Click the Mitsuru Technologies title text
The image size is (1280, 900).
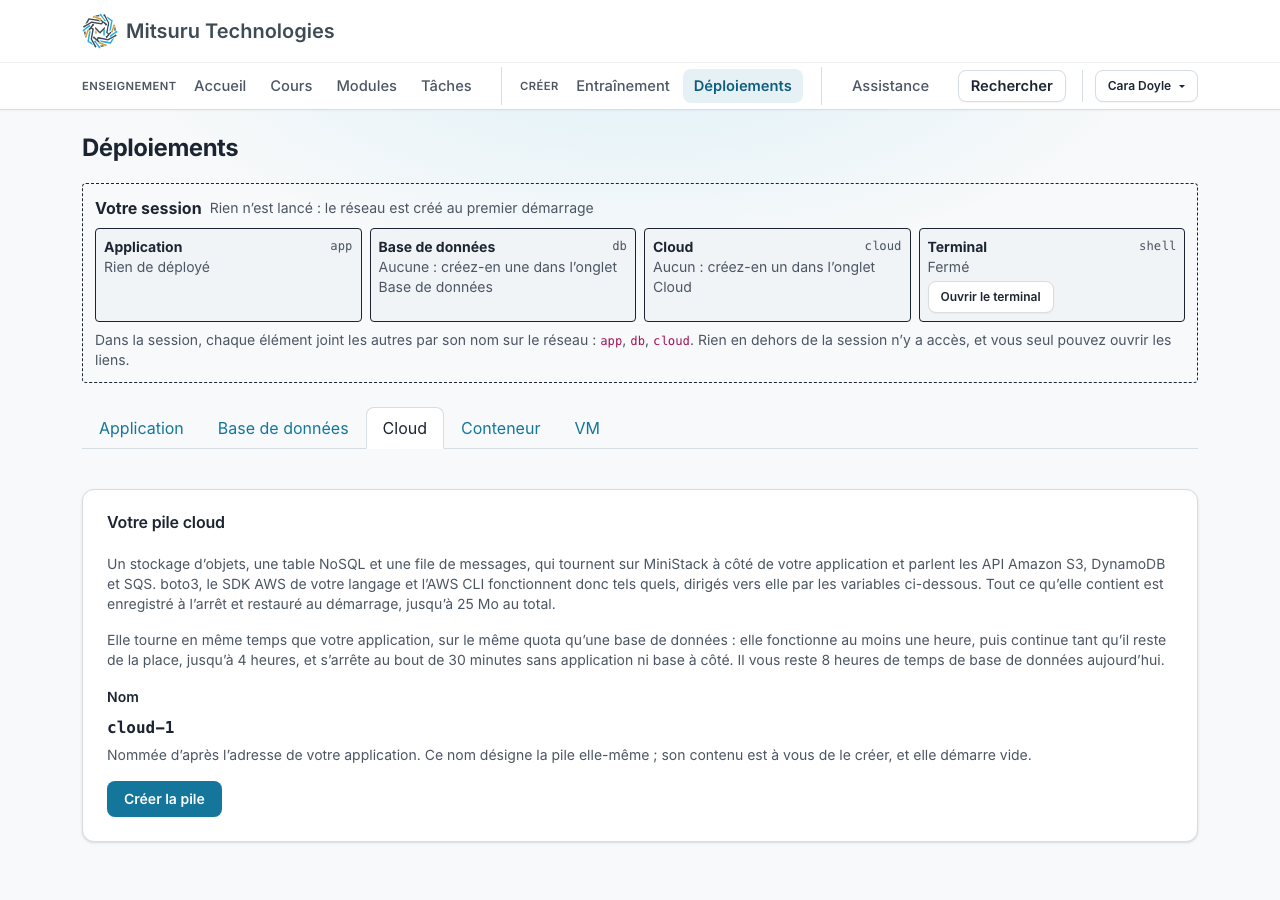[230, 31]
